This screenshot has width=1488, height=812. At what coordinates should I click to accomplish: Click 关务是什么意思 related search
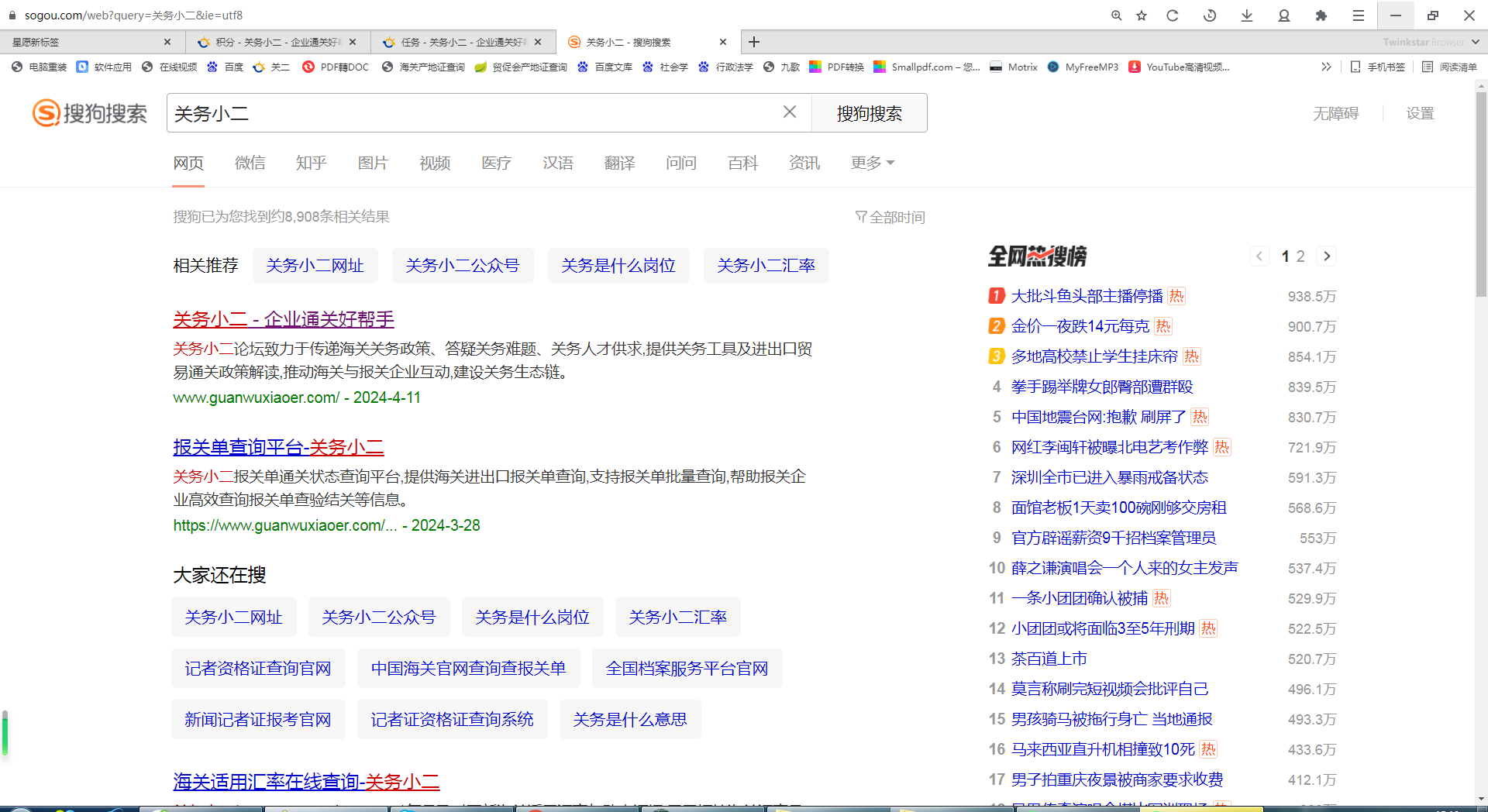(630, 720)
